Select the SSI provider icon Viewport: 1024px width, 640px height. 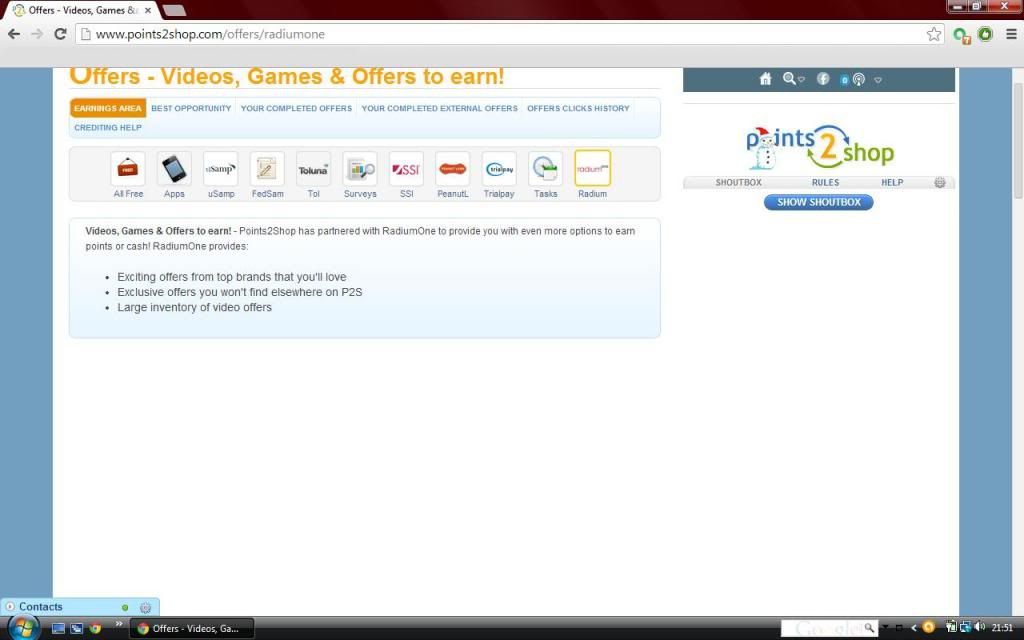pos(406,168)
